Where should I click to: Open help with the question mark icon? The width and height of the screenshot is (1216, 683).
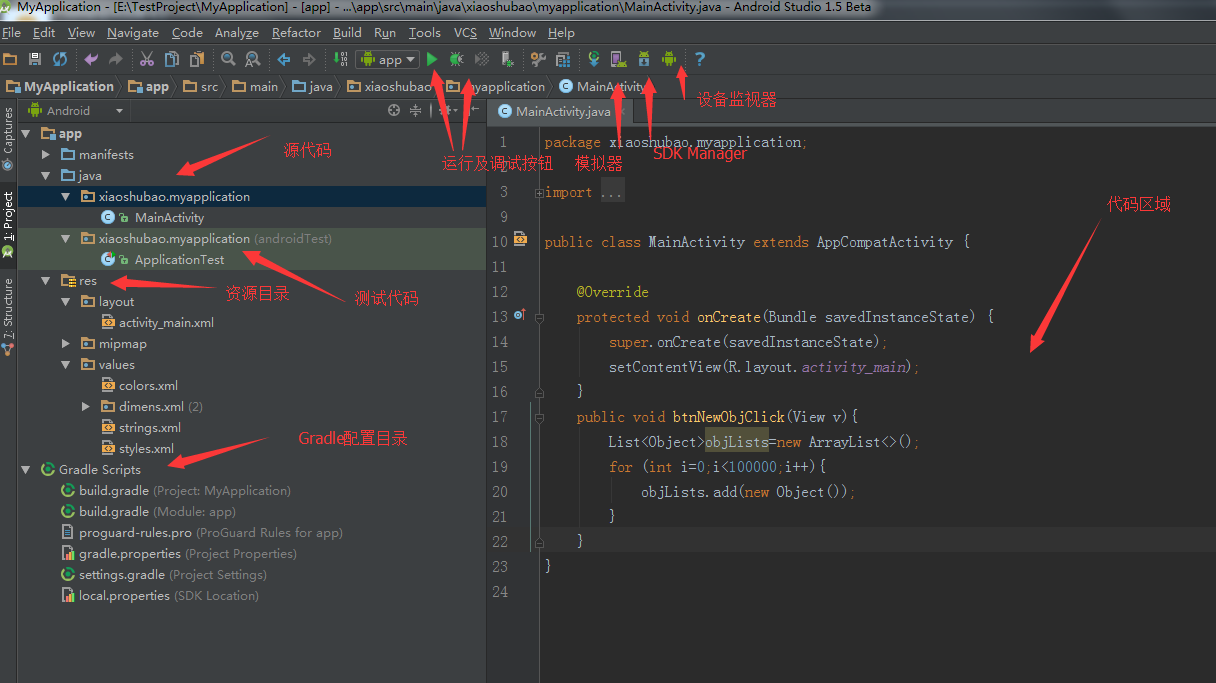(700, 59)
